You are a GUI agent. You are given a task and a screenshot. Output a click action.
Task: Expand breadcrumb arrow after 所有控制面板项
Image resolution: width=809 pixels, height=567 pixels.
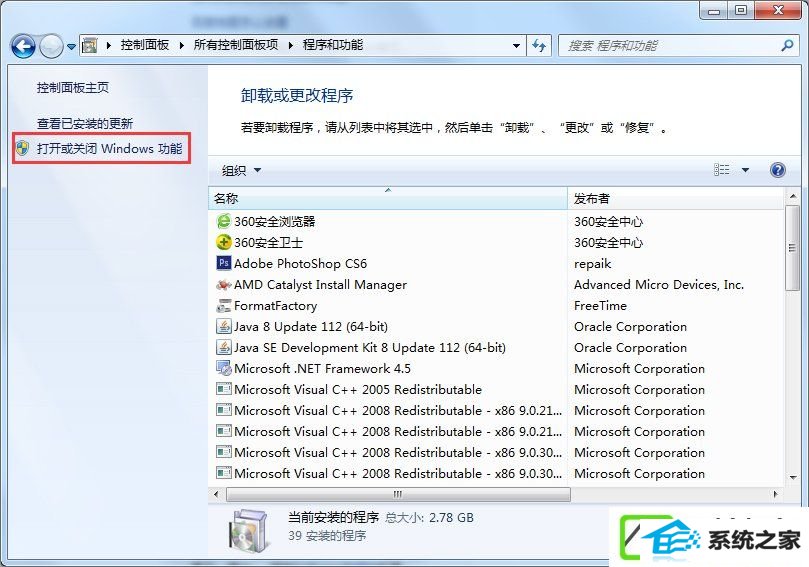click(x=290, y=45)
